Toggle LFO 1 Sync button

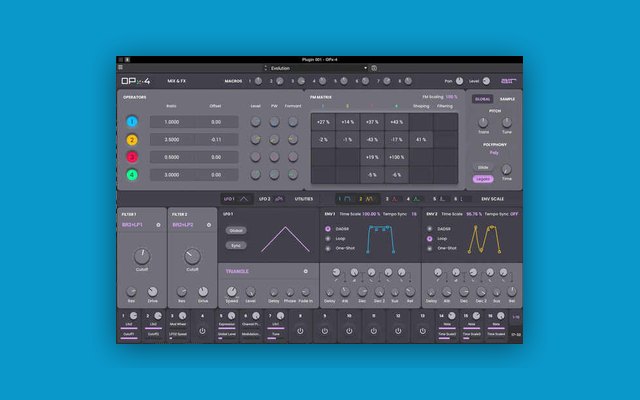coord(236,246)
